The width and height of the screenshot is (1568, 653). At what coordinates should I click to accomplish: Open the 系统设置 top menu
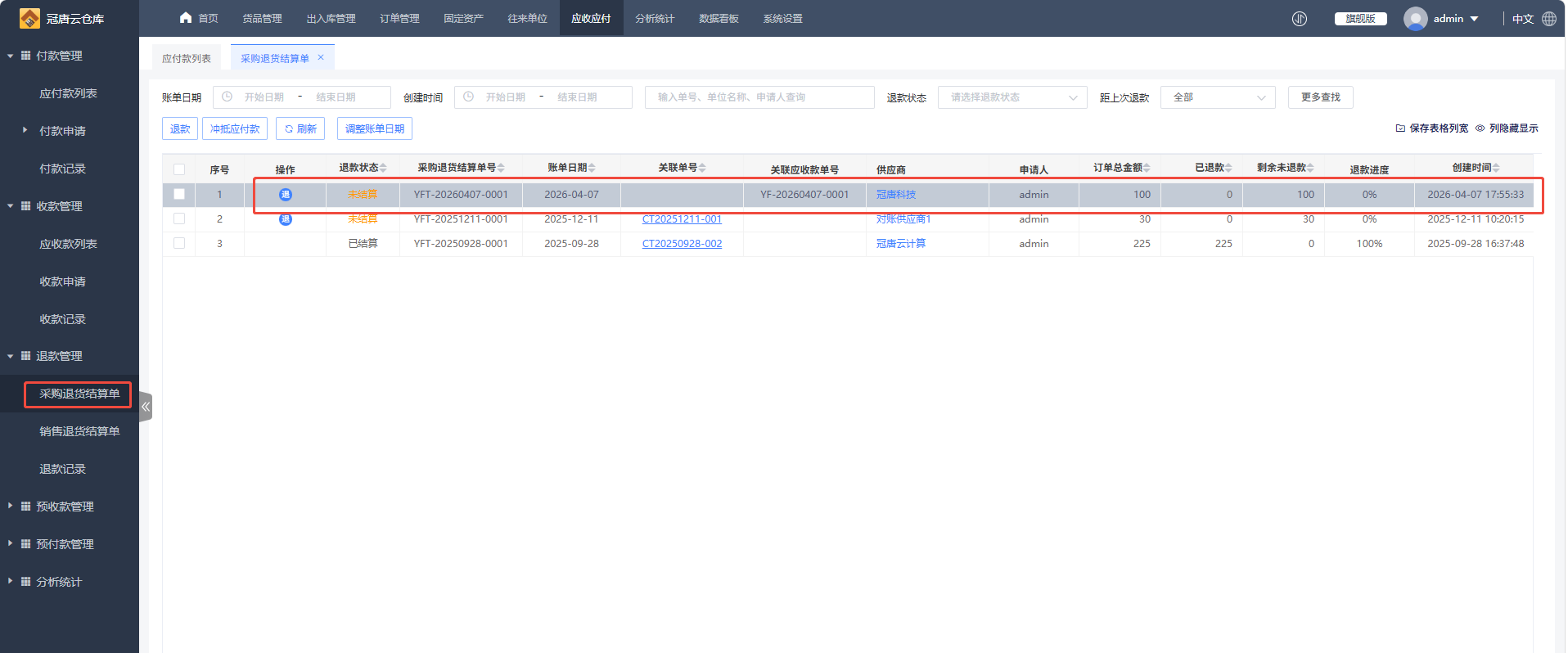[782, 19]
